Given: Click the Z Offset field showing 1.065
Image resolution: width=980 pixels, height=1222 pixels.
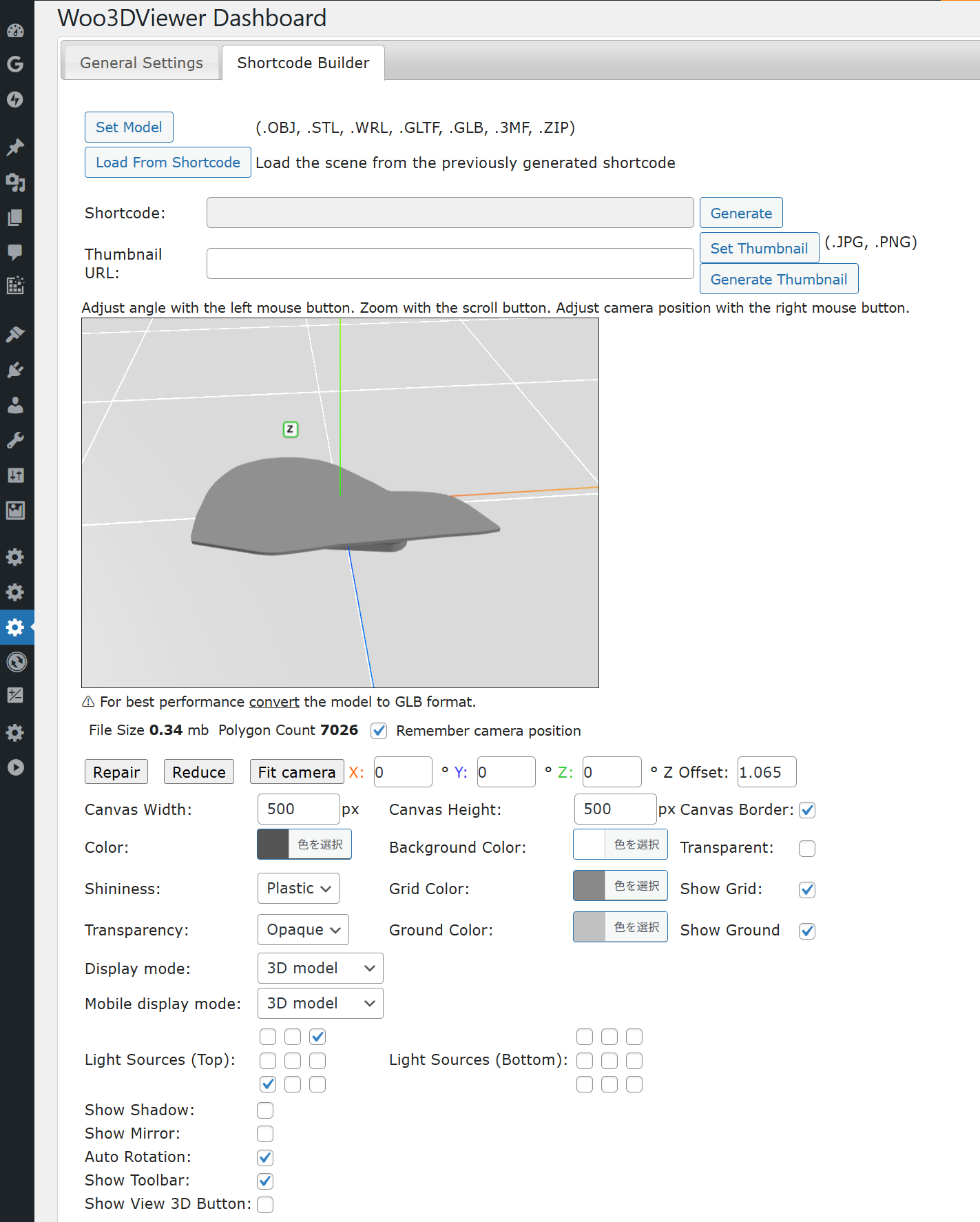Looking at the screenshot, I should pos(767,772).
